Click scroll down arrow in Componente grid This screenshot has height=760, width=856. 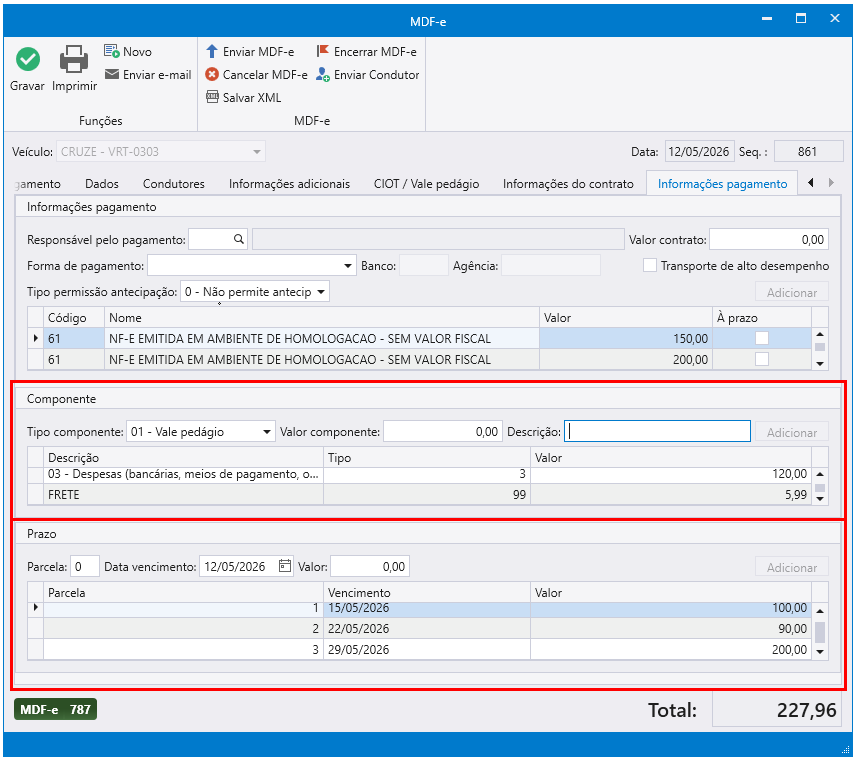(819, 498)
